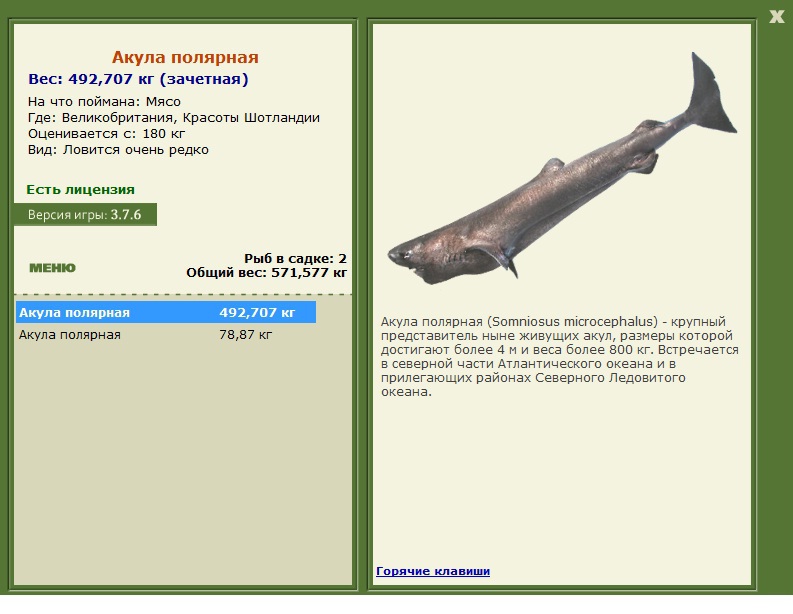
Task: Click the Рыб в садке: 2 counter
Action: pos(295,258)
